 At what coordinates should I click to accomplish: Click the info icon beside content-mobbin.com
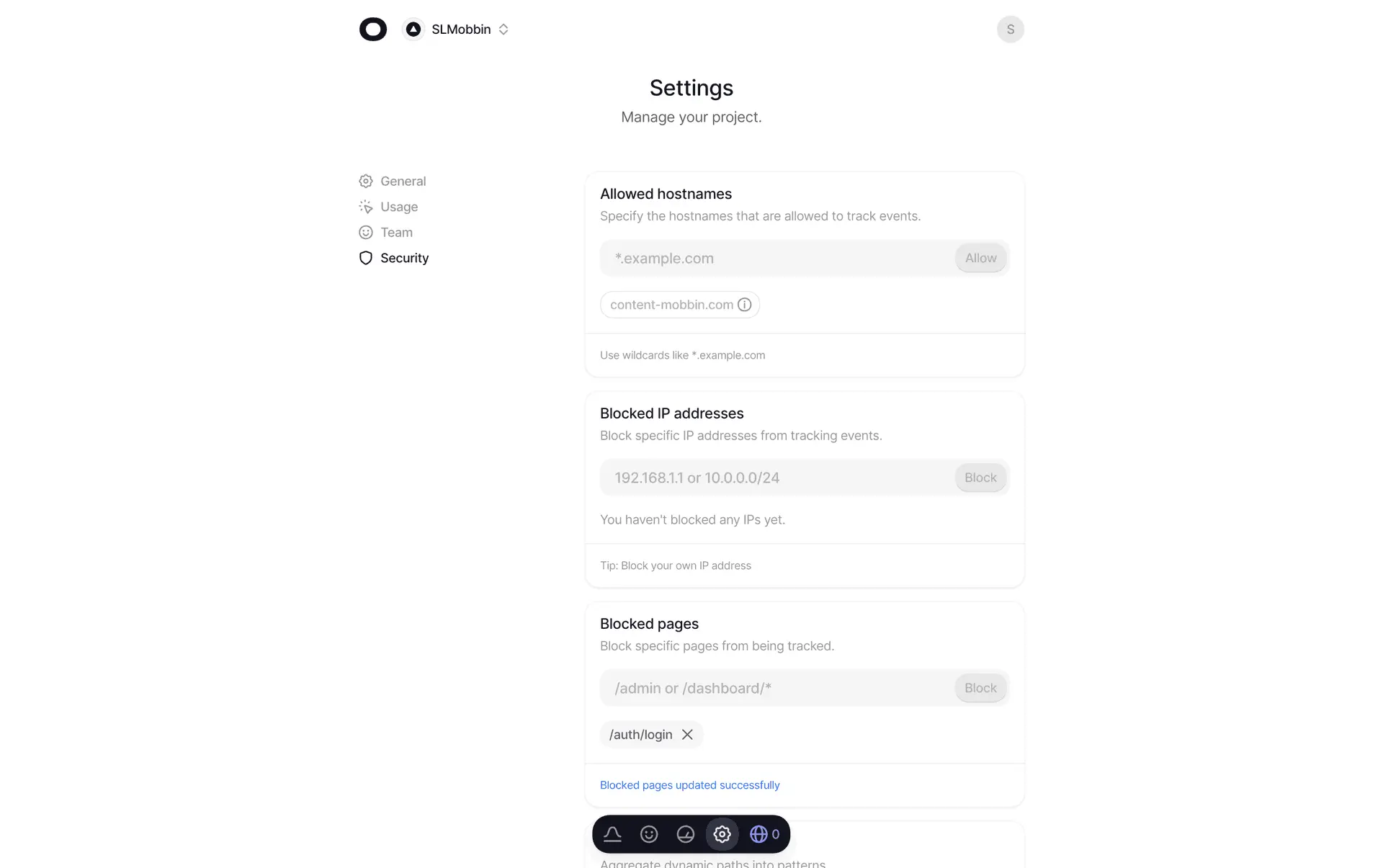click(745, 305)
